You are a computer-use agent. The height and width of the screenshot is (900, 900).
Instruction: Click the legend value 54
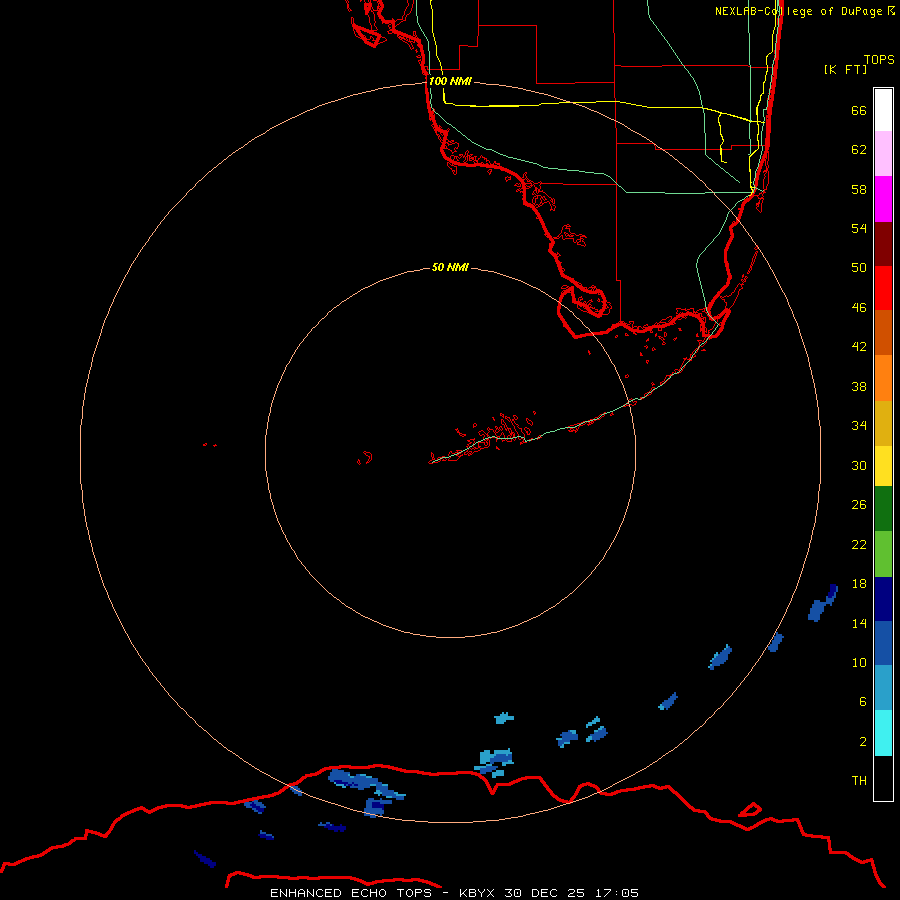coord(859,228)
